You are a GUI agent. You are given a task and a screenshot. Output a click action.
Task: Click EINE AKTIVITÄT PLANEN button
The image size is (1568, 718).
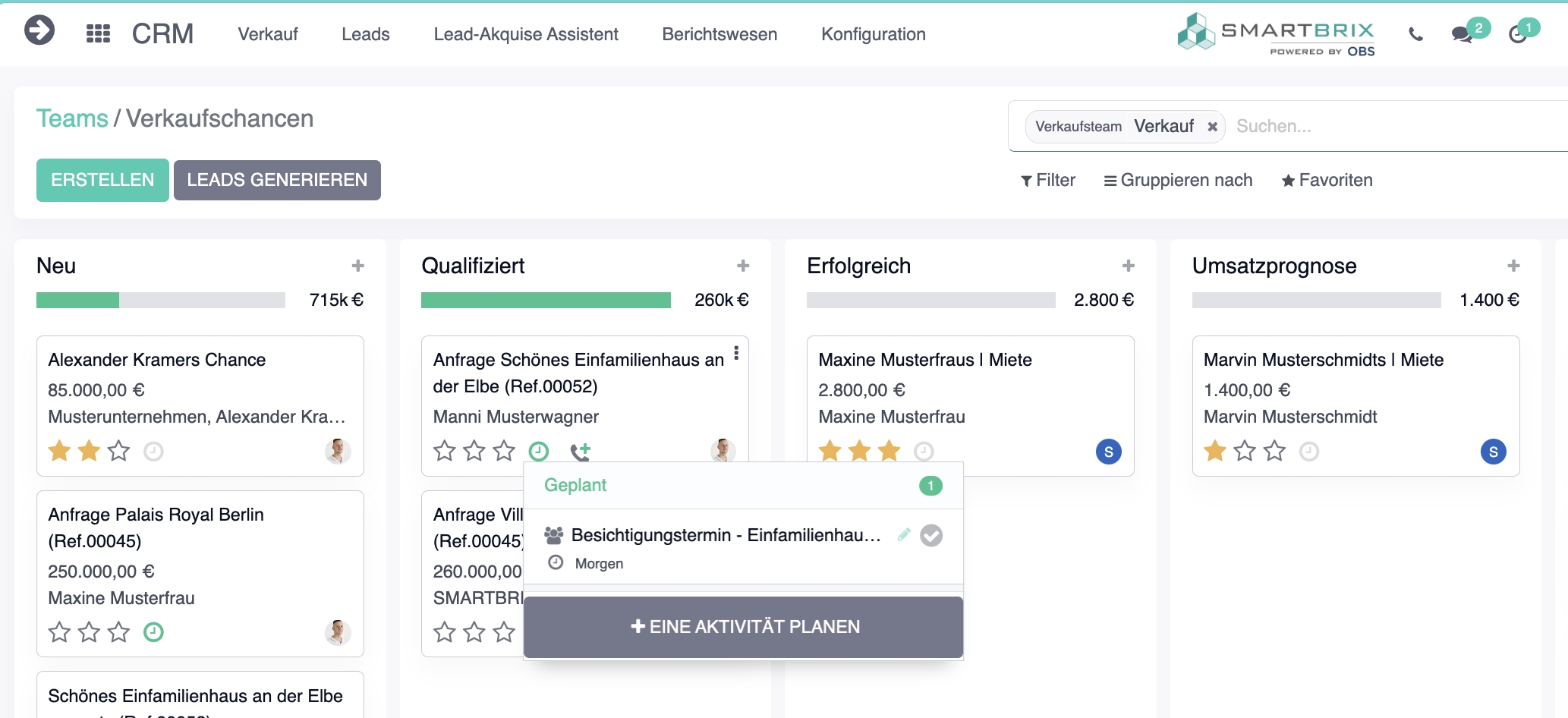744,627
